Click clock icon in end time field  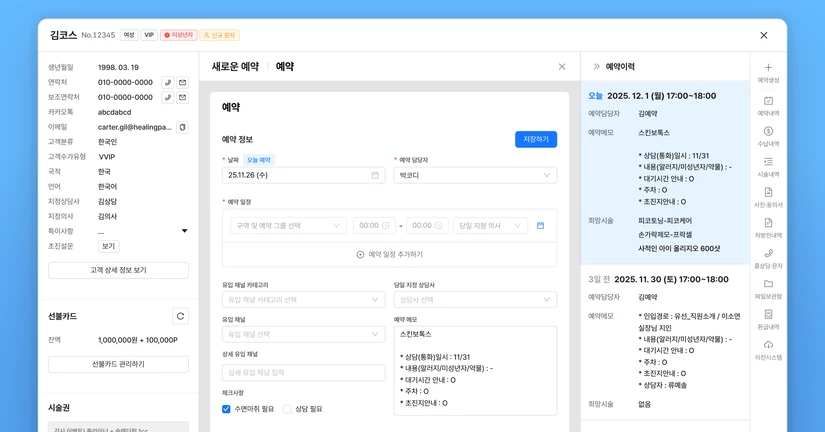pyautogui.click(x=438, y=225)
